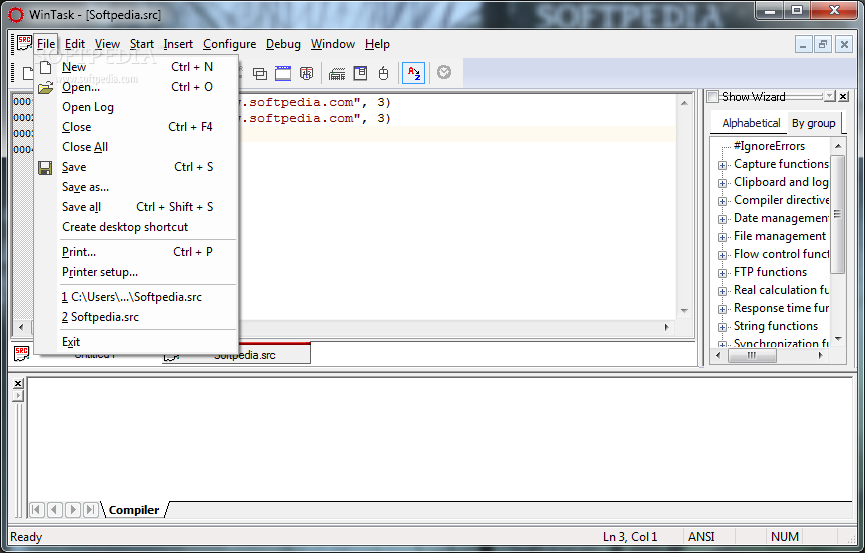865x553 pixels.
Task: Select #IgnoreErrors in the function tree
Action: (x=769, y=146)
